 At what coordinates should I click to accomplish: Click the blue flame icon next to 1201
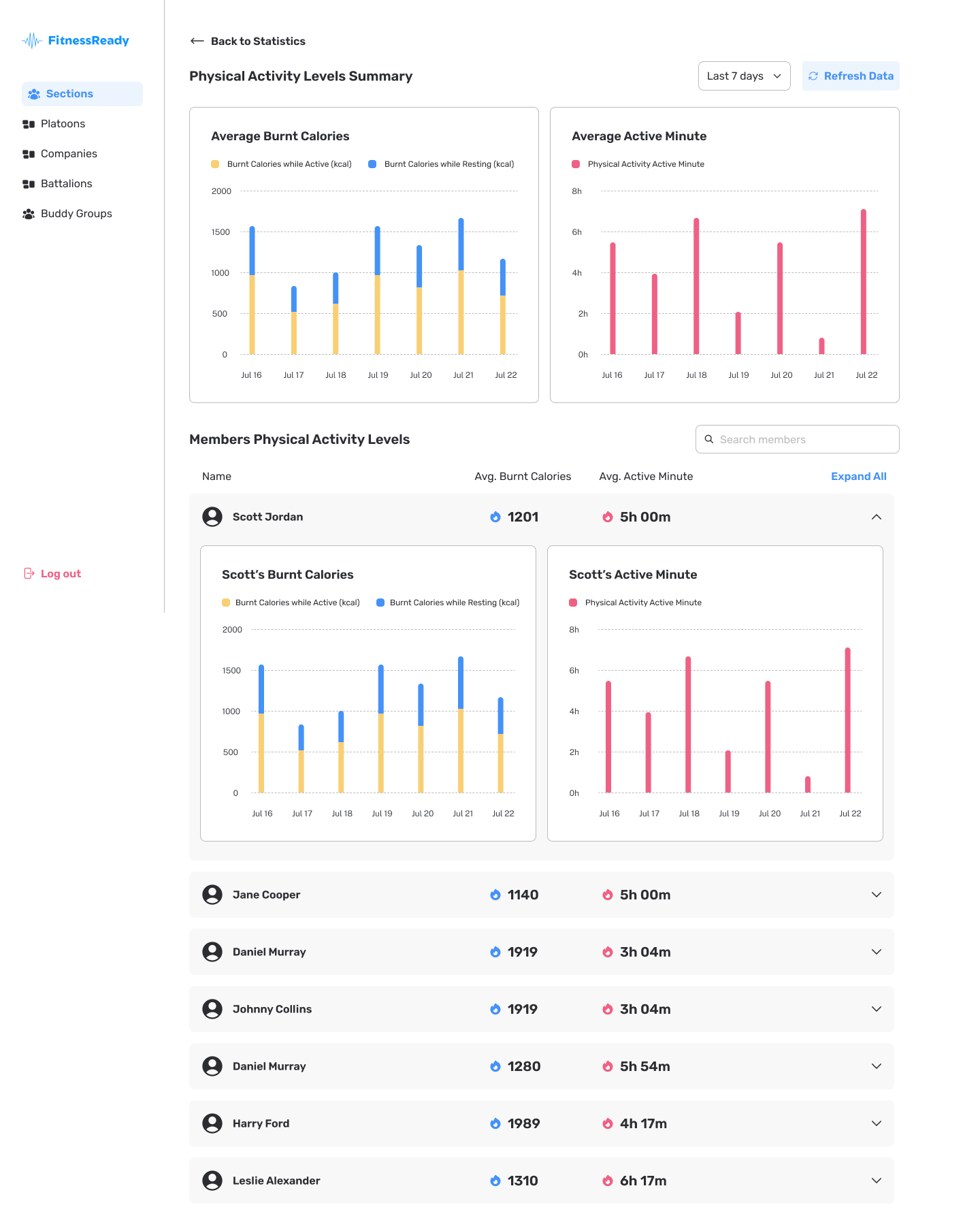point(495,517)
